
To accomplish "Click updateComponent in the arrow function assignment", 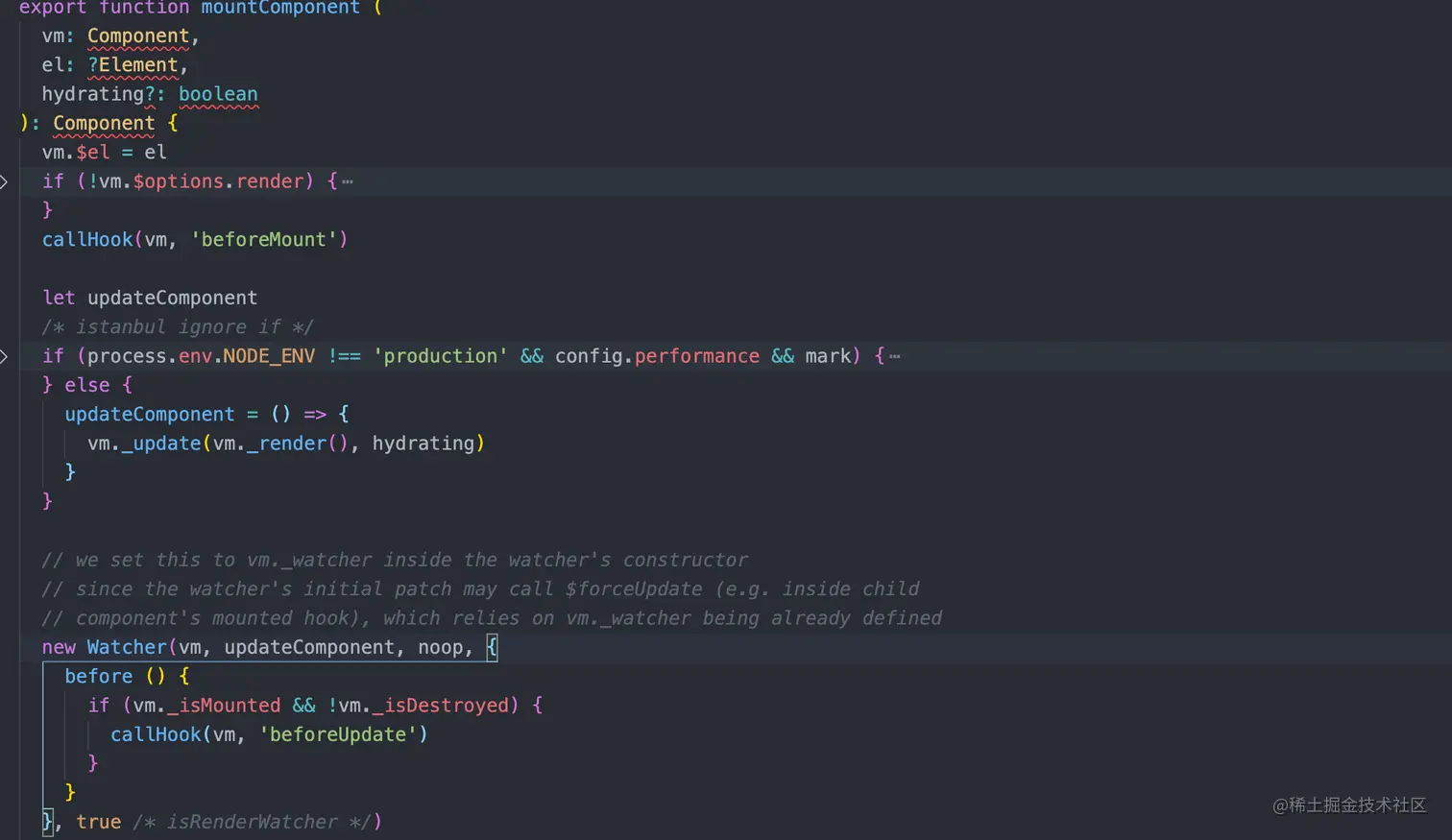I will 150,415.
